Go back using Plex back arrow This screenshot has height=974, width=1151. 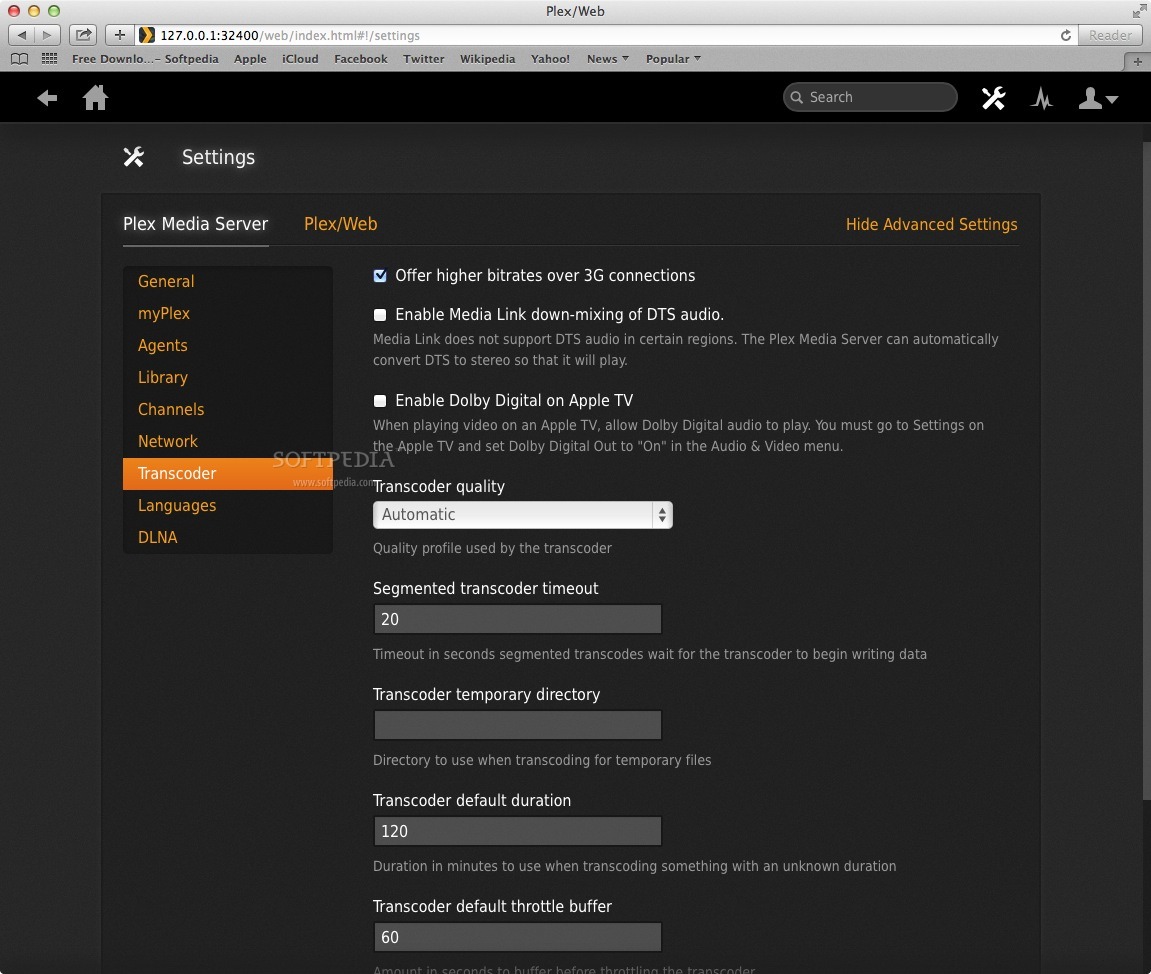(x=47, y=98)
